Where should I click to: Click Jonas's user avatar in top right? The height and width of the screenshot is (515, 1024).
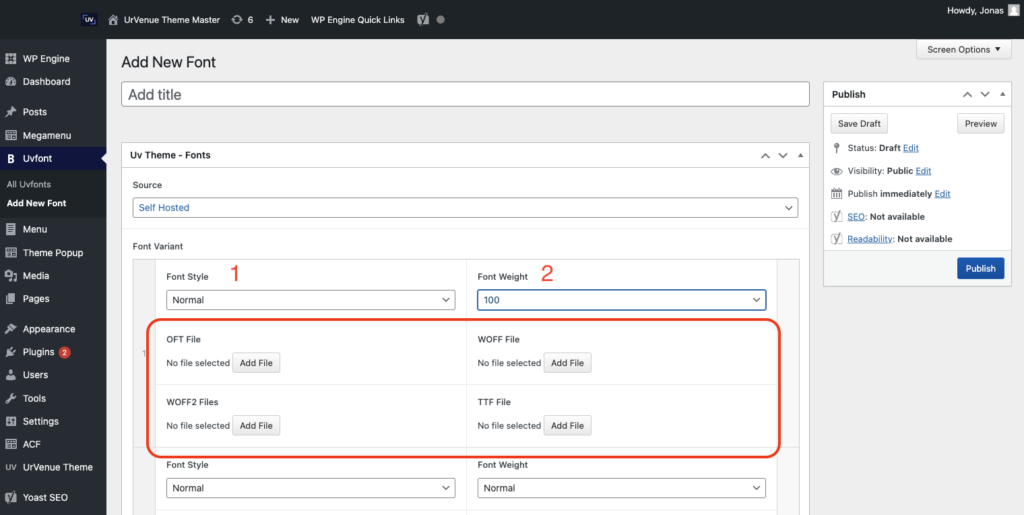1013,10
